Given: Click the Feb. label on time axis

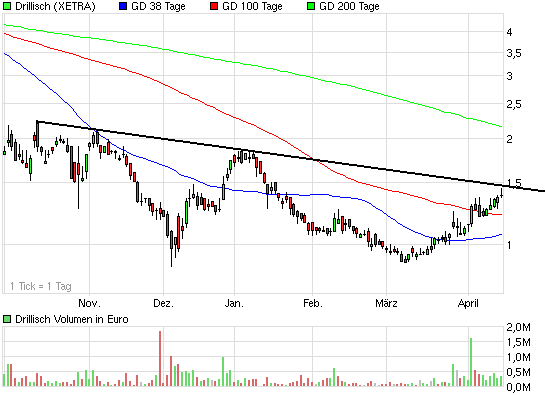Looking at the screenshot, I should pos(313,303).
